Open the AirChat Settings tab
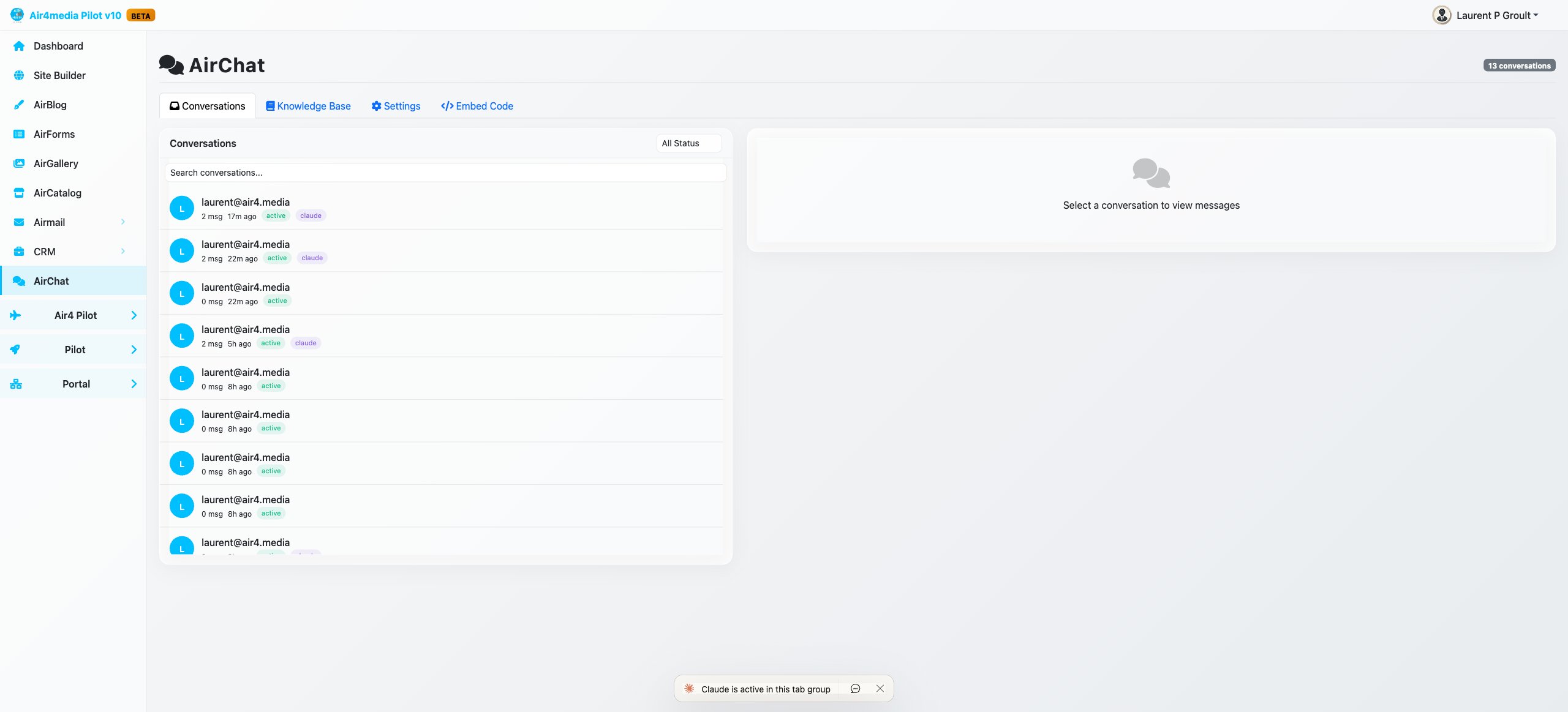 point(396,105)
